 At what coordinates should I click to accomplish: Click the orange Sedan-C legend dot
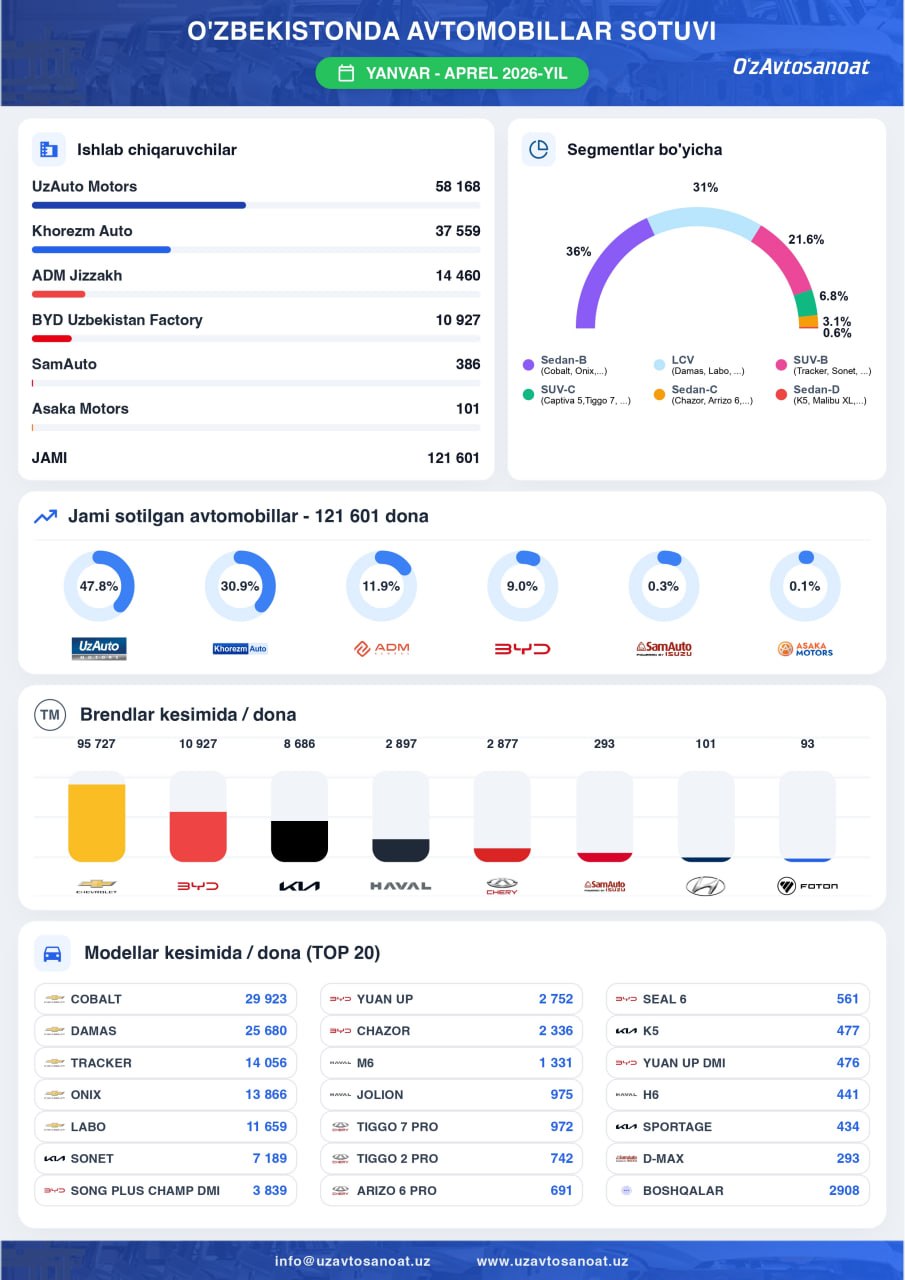(659, 395)
